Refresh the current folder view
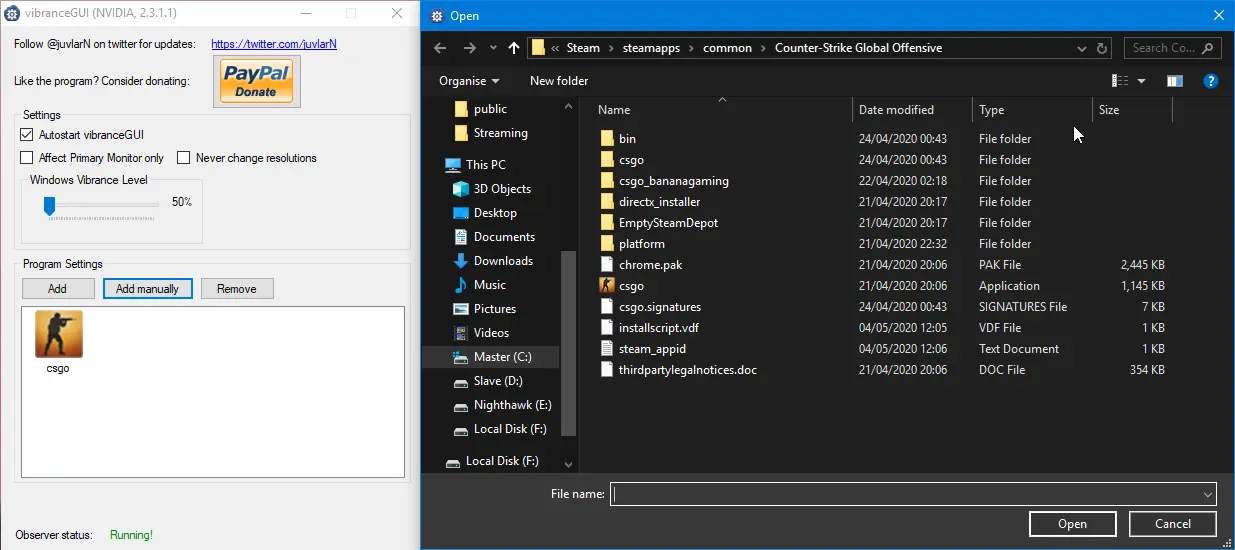 tap(1102, 48)
